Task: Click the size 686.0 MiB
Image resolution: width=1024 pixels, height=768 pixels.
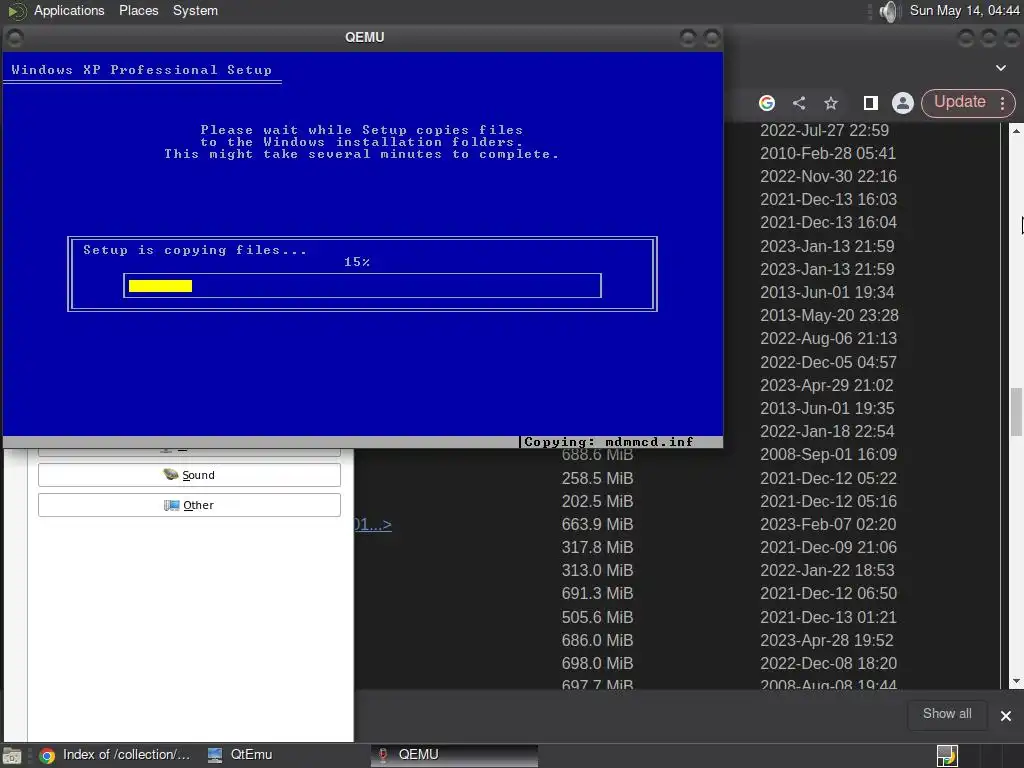Action: coord(597,640)
